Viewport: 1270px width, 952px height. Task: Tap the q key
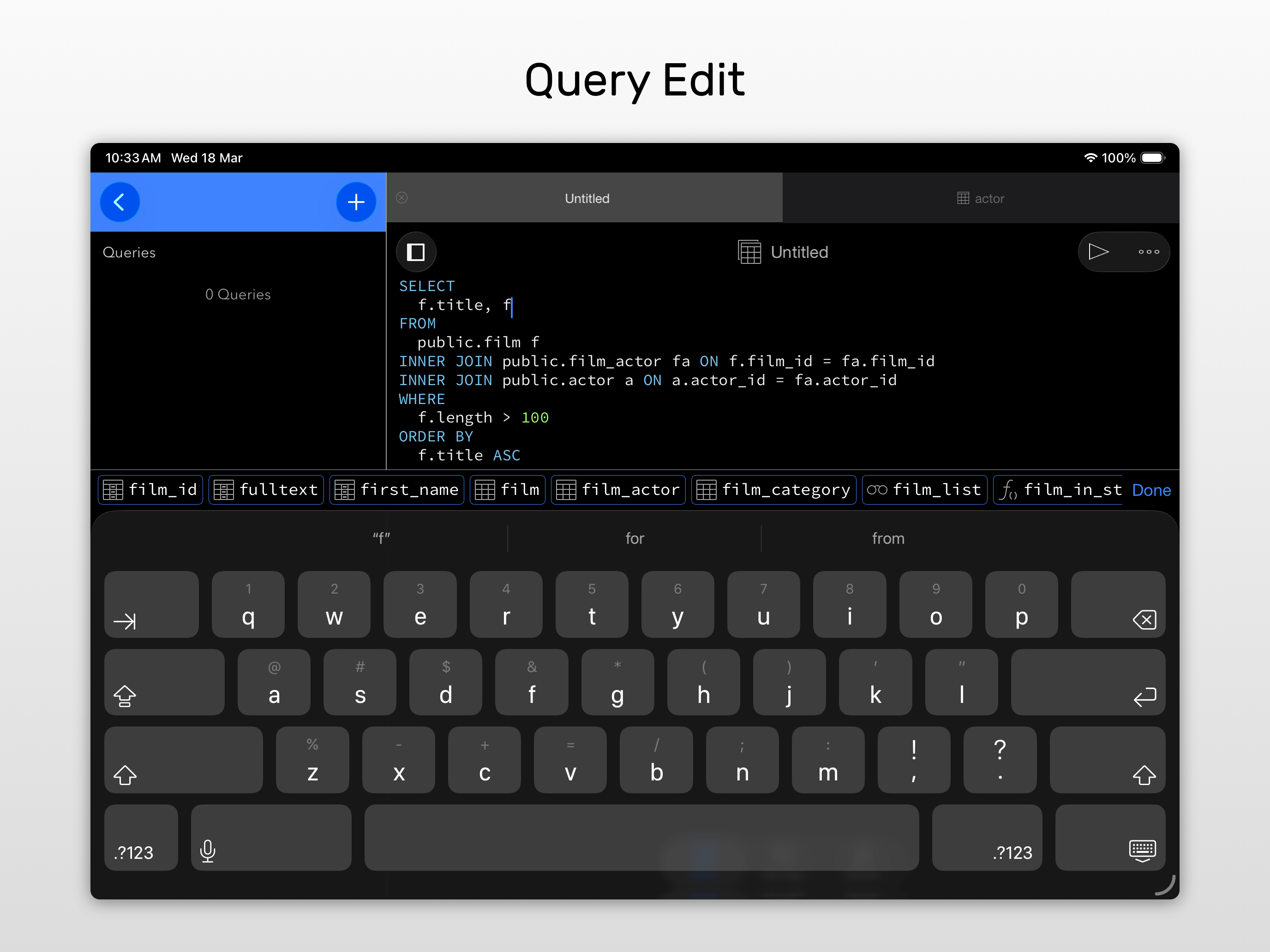(248, 604)
